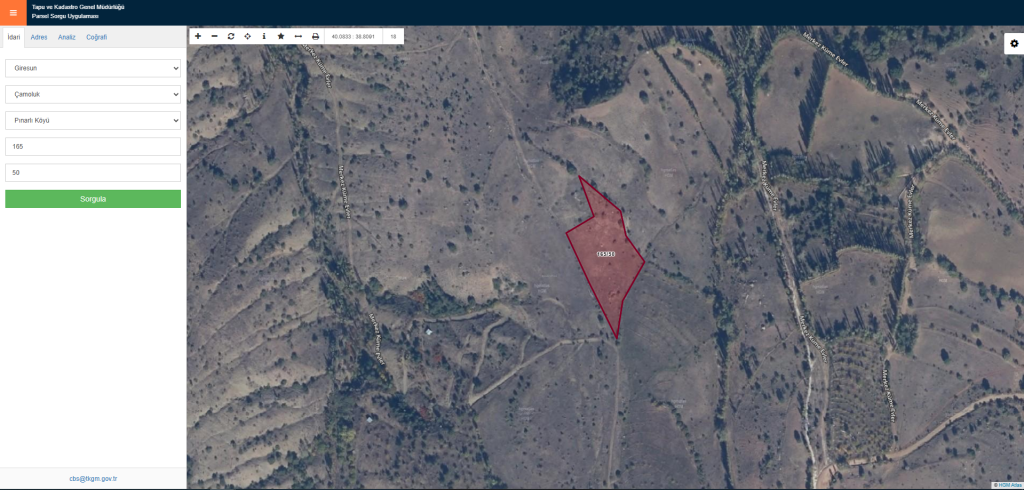Select the measure distance arrow icon
The image size is (1024, 490).
pyautogui.click(x=298, y=36)
